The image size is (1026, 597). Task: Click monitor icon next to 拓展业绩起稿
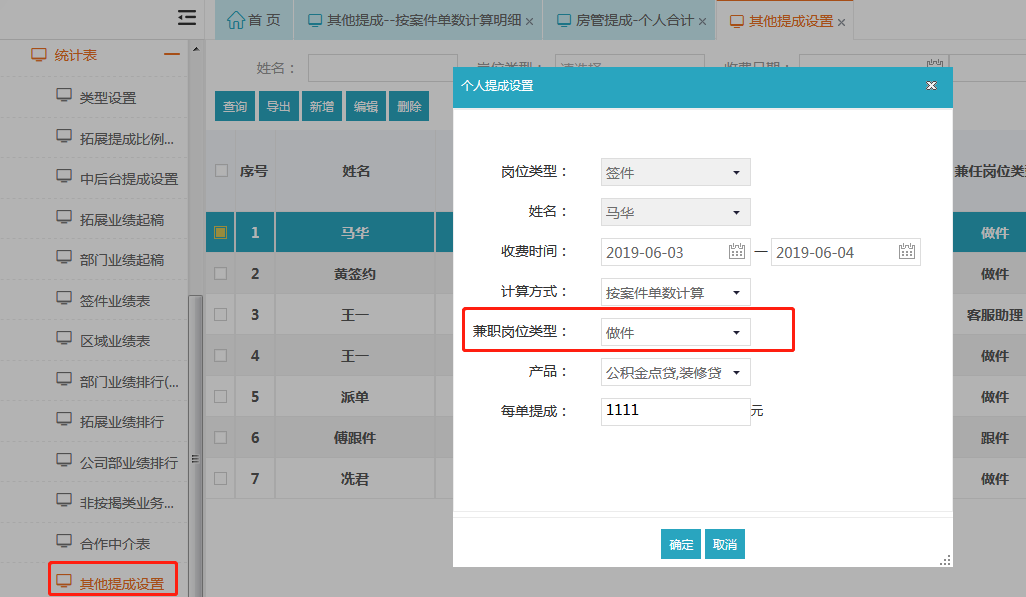(x=63, y=217)
